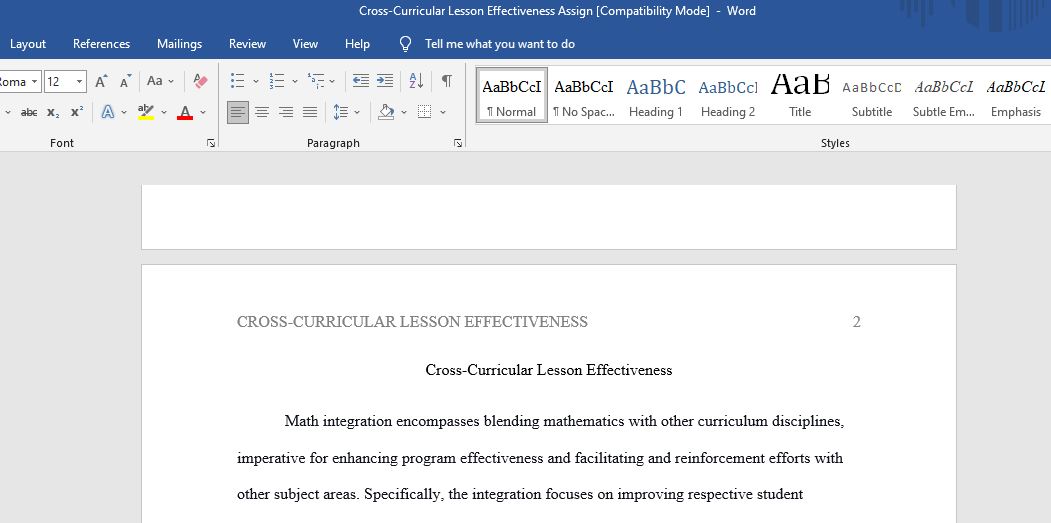
Task: Align text left
Action: [x=237, y=112]
